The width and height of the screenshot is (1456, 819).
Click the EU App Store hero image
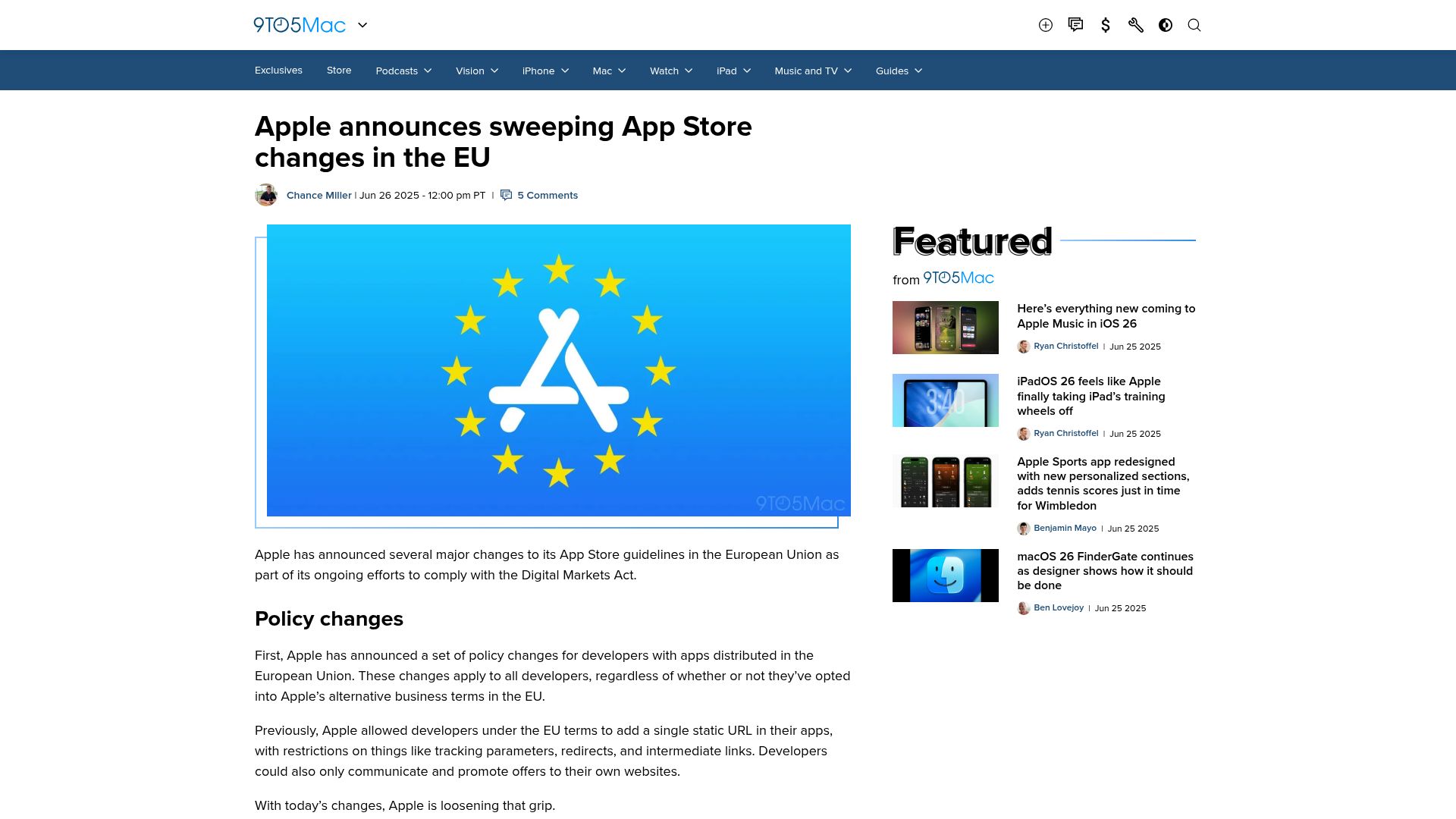(x=559, y=370)
